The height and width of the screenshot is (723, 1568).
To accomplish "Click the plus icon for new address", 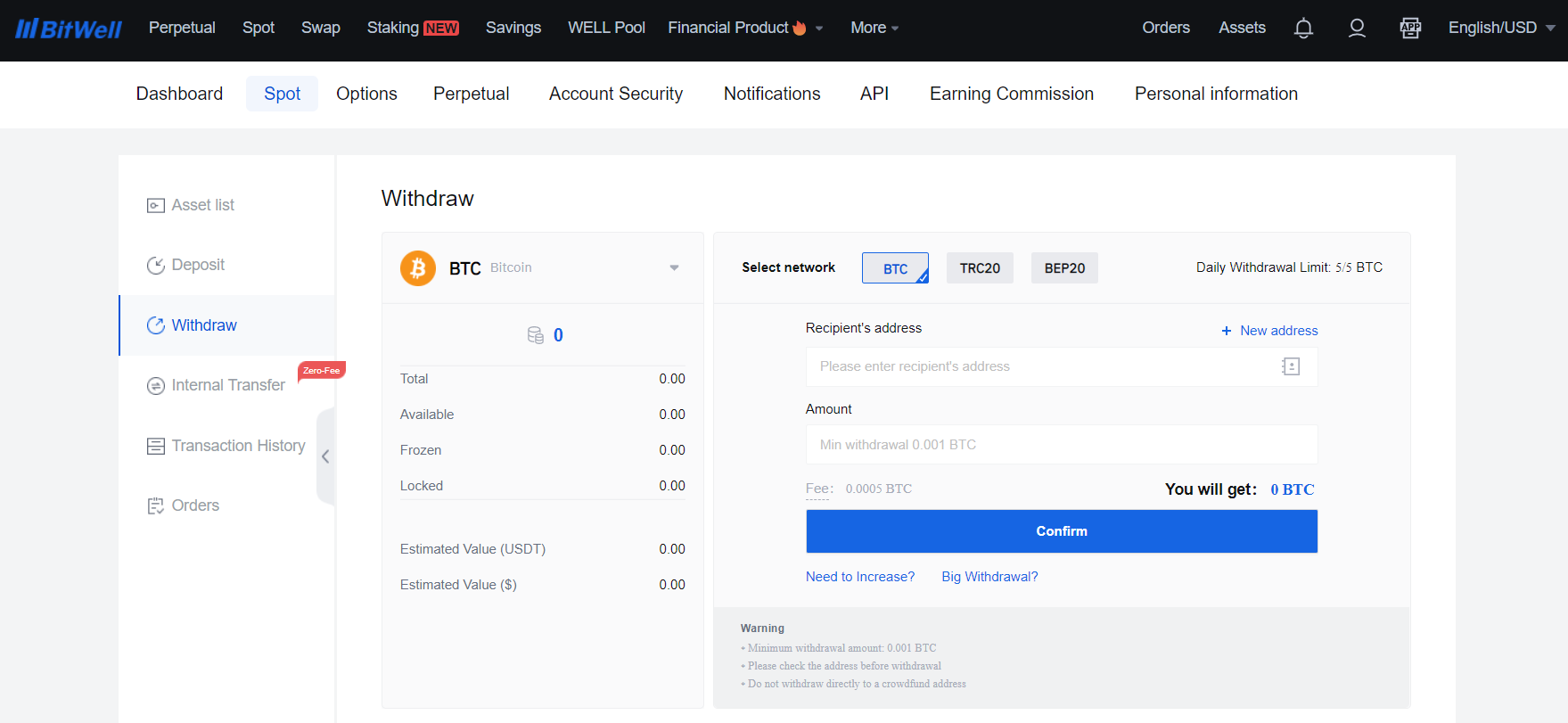I will coord(1227,331).
